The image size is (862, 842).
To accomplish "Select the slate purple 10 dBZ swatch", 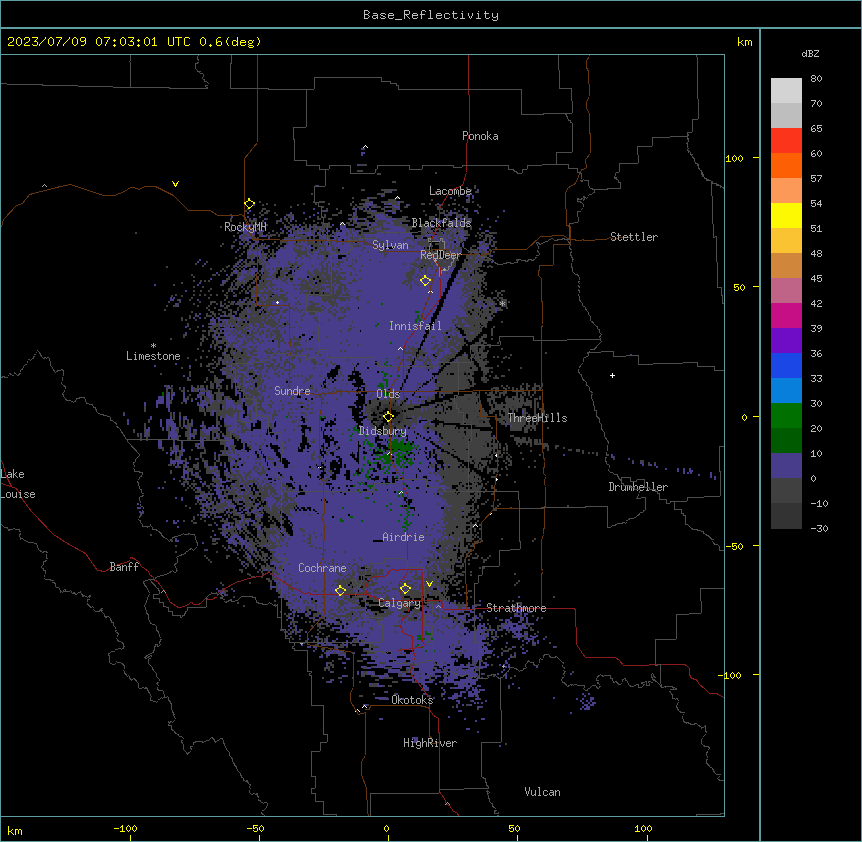I will [x=786, y=466].
